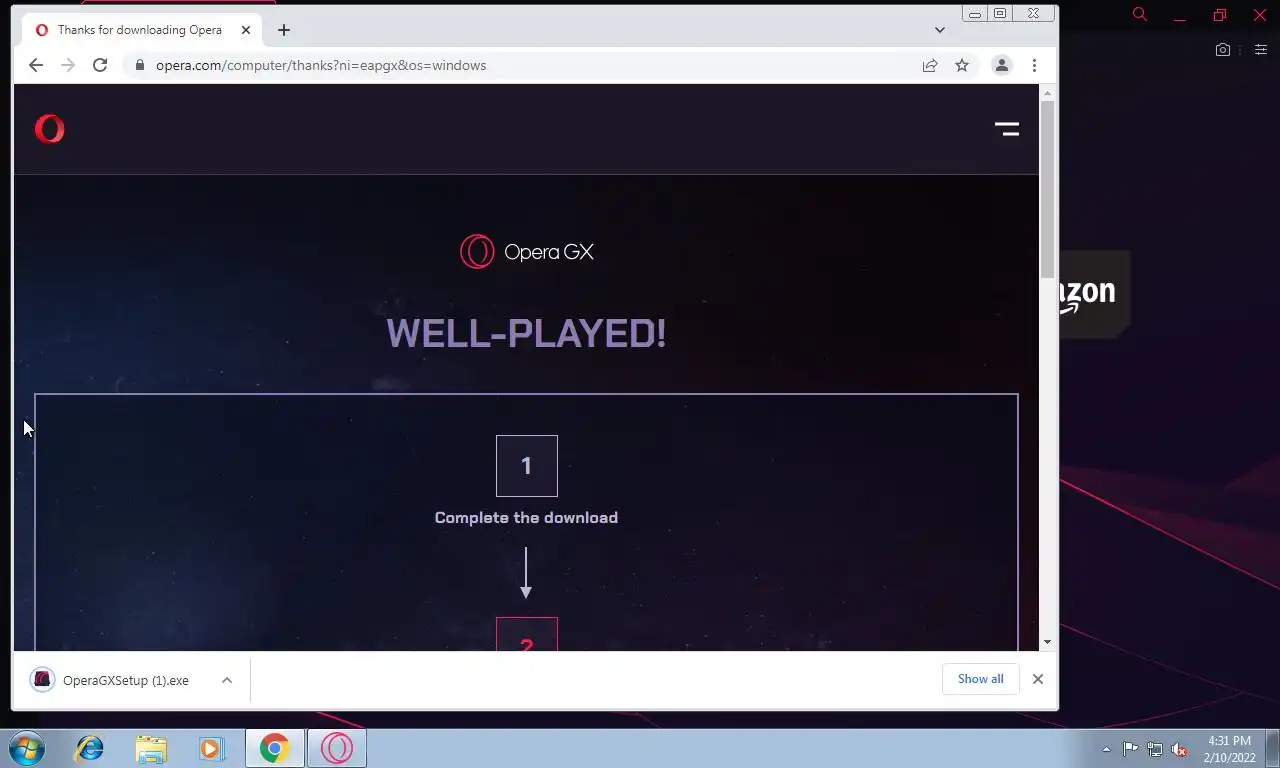This screenshot has height=768, width=1280.
Task: Switch to Opera GX in the taskbar
Action: pyautogui.click(x=337, y=748)
